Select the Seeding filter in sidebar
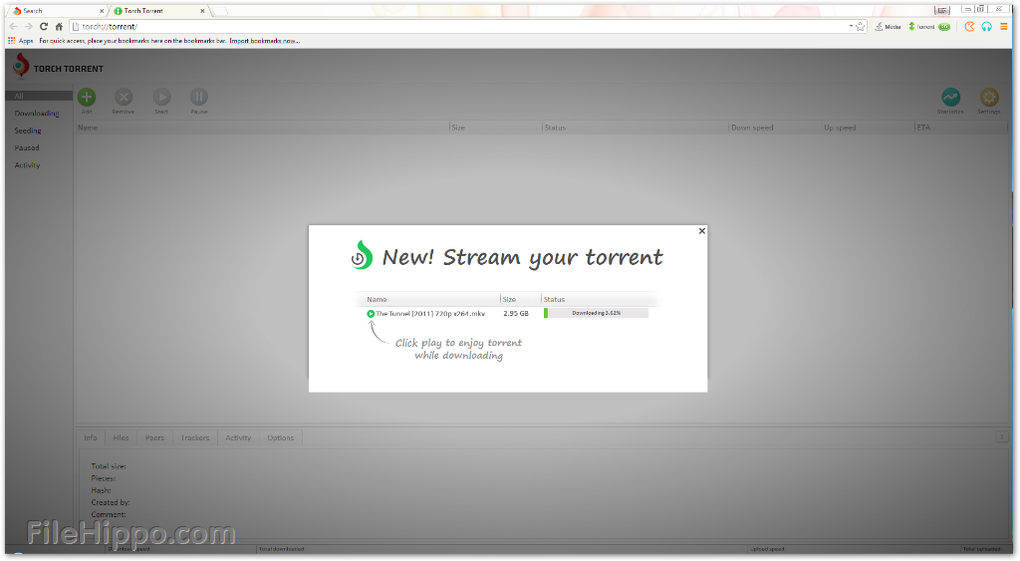1020x561 pixels. pyautogui.click(x=28, y=131)
